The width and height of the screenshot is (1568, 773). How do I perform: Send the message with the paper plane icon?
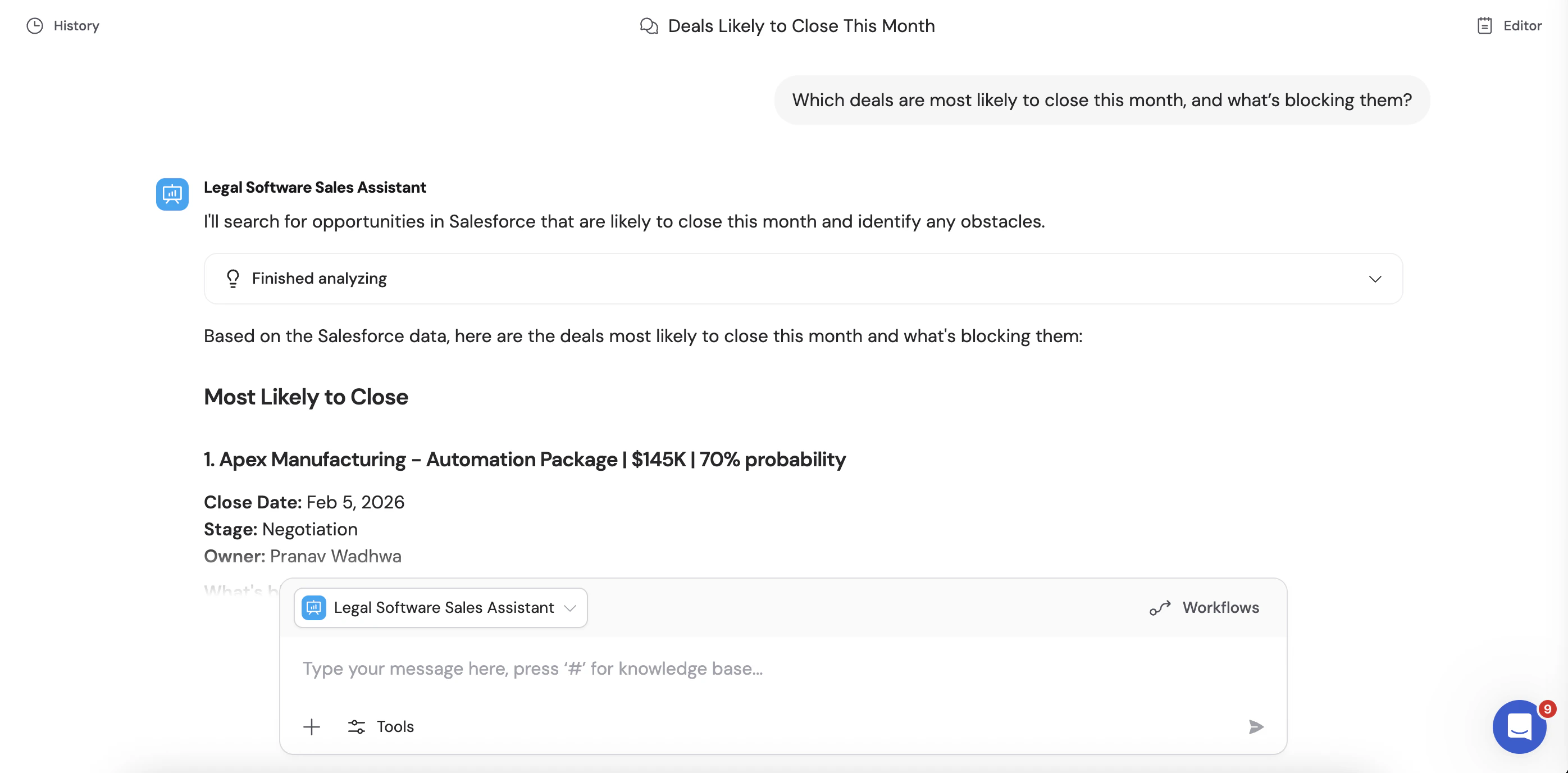point(1256,726)
